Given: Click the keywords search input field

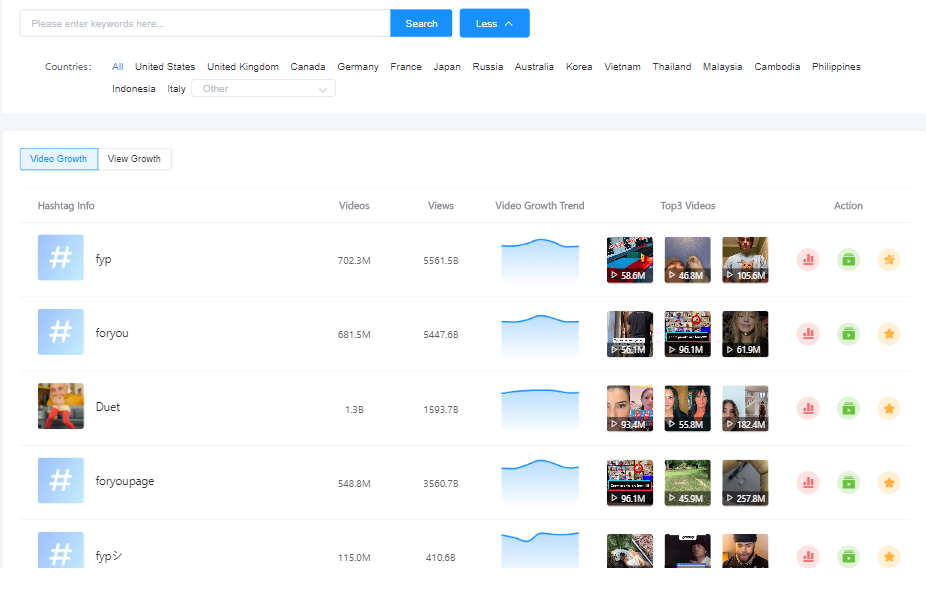Looking at the screenshot, I should tap(205, 24).
